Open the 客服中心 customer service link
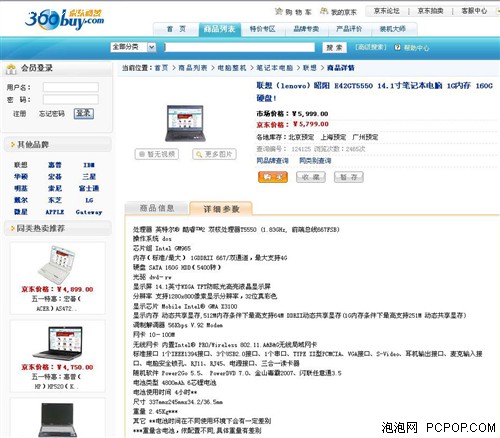Viewport: 500px width, 438px height. click(474, 11)
